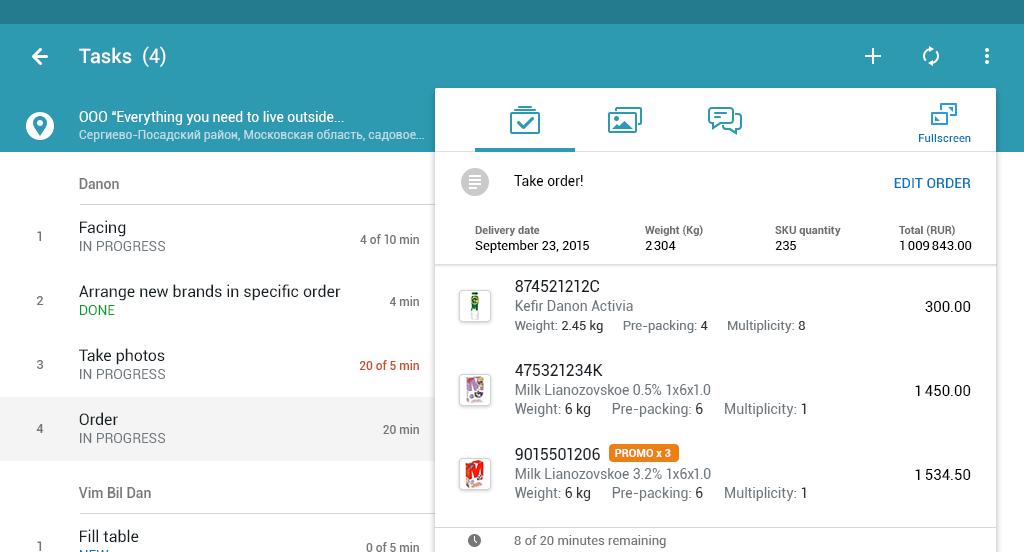Screen dimensions: 1024x552
Task: Add a new task with plus icon
Action: tap(872, 56)
